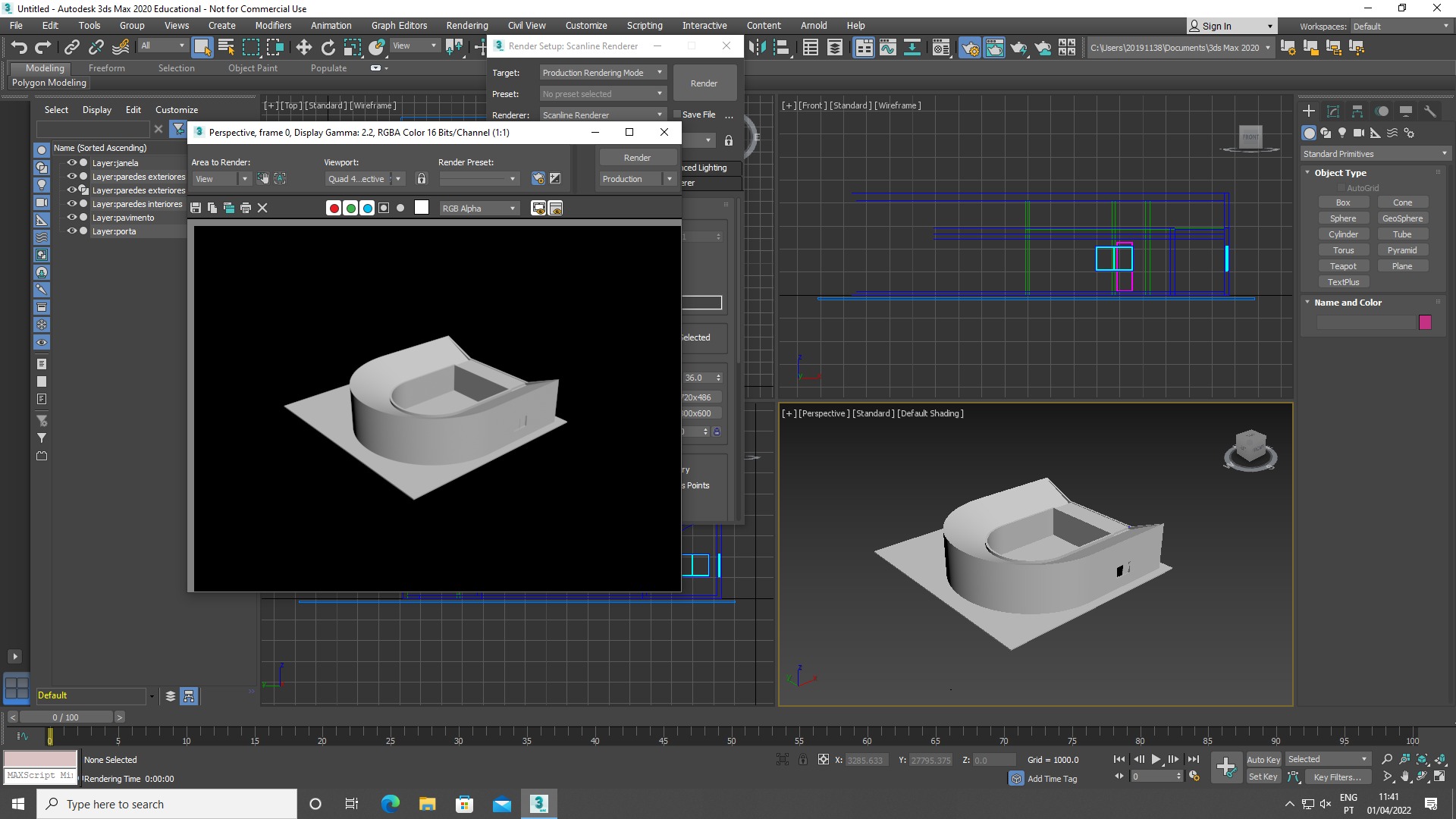The width and height of the screenshot is (1456, 819).
Task: Activate Select and Move tool
Action: pyautogui.click(x=304, y=48)
